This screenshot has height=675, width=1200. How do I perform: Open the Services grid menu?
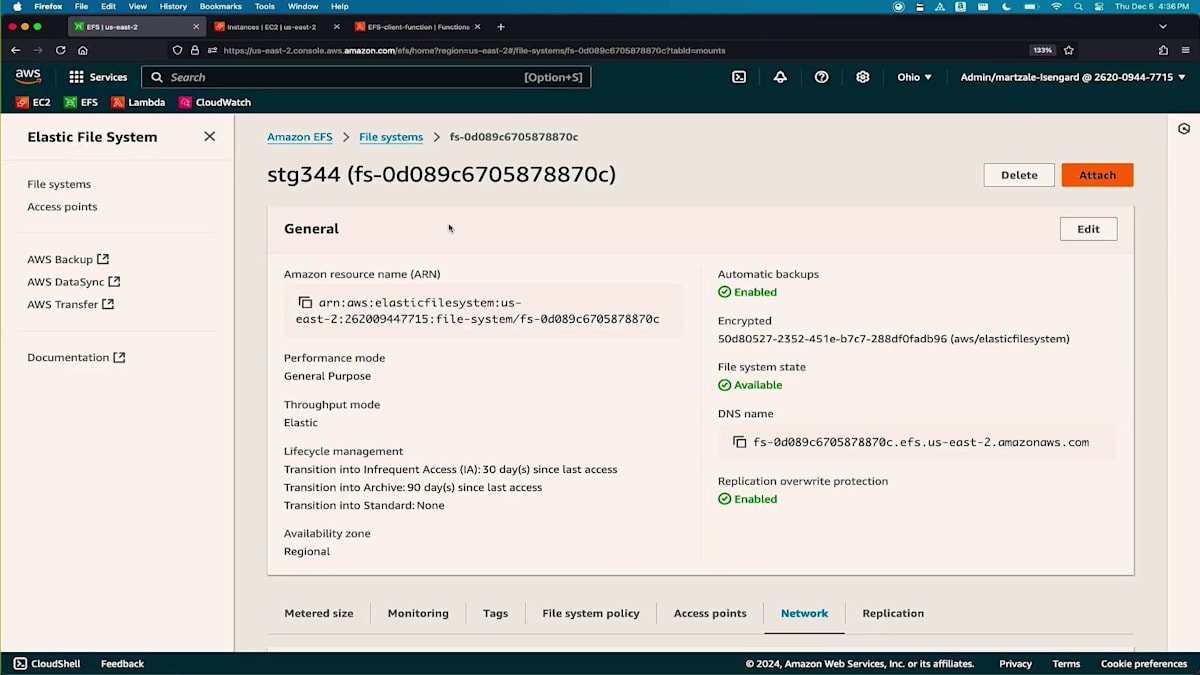click(x=98, y=77)
